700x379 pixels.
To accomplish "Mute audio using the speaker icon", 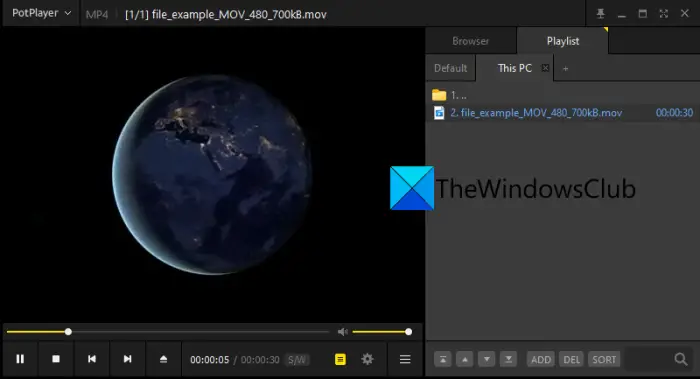I will (x=342, y=332).
